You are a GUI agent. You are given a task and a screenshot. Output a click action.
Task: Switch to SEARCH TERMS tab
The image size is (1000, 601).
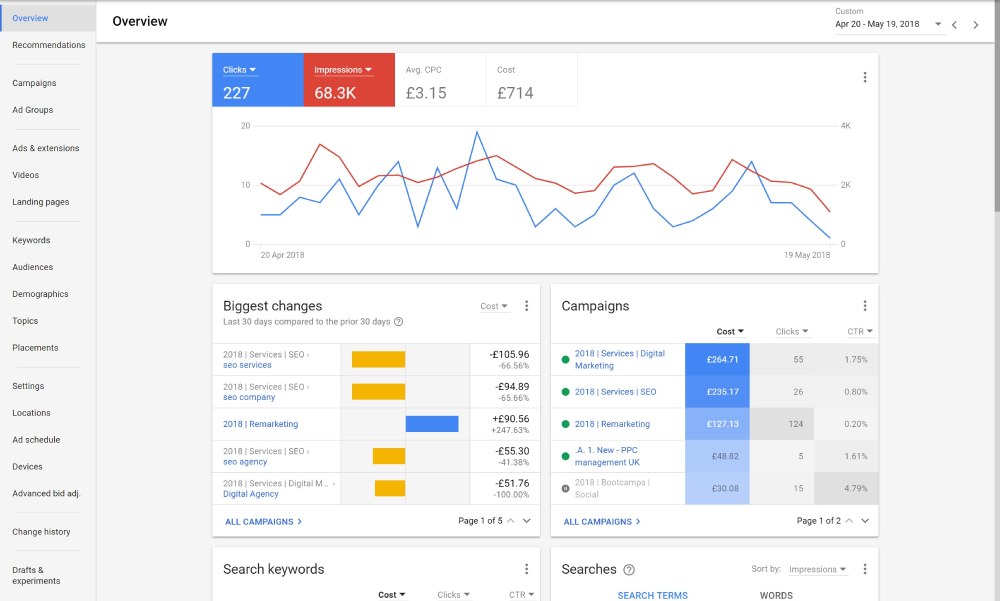[x=652, y=595]
